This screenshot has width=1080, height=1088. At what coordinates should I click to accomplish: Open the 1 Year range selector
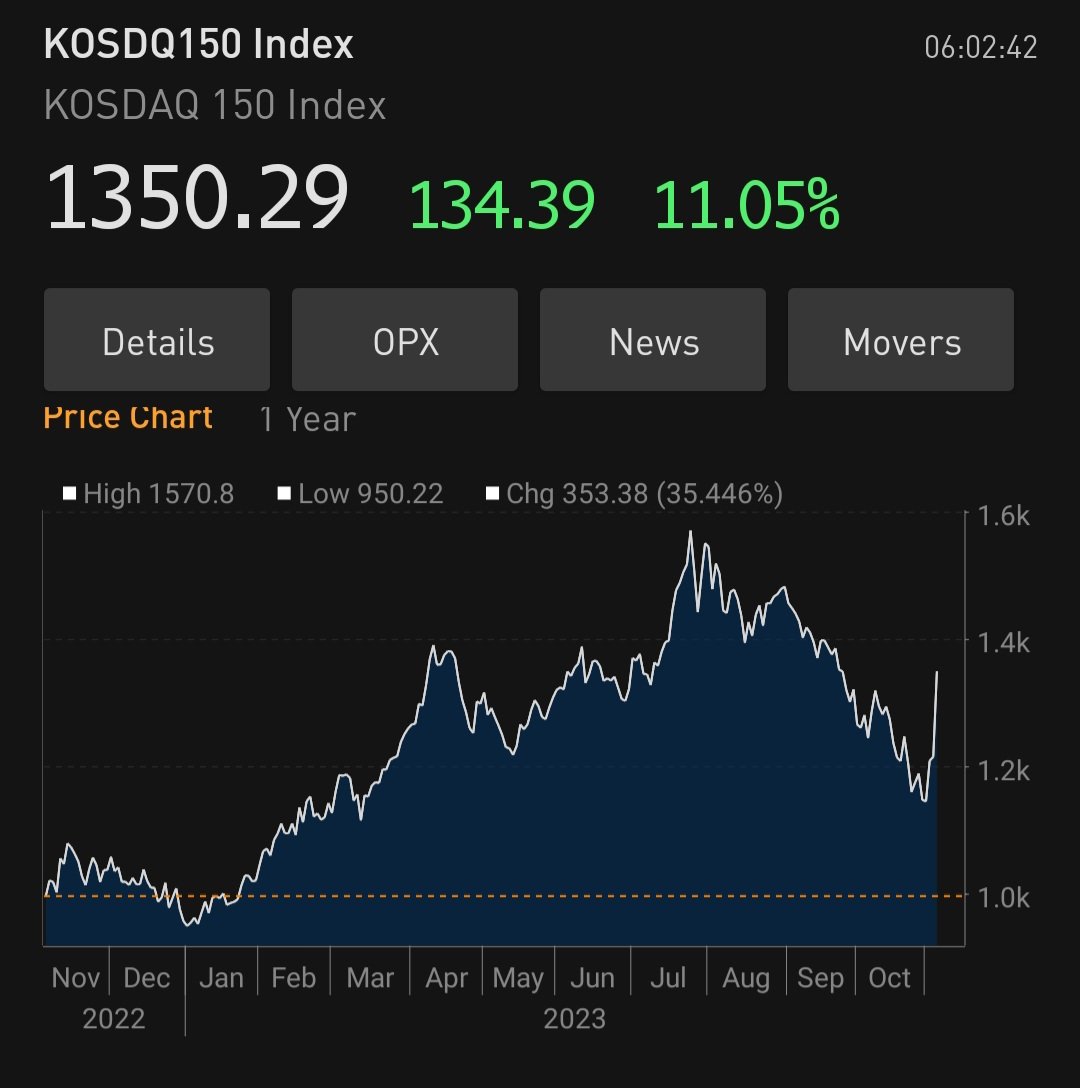pyautogui.click(x=307, y=420)
